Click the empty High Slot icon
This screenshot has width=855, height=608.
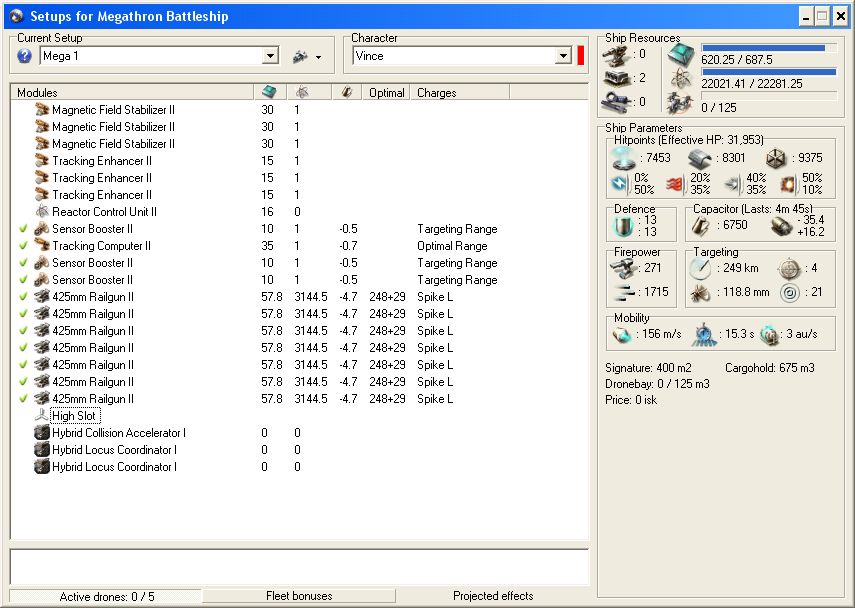(42, 416)
